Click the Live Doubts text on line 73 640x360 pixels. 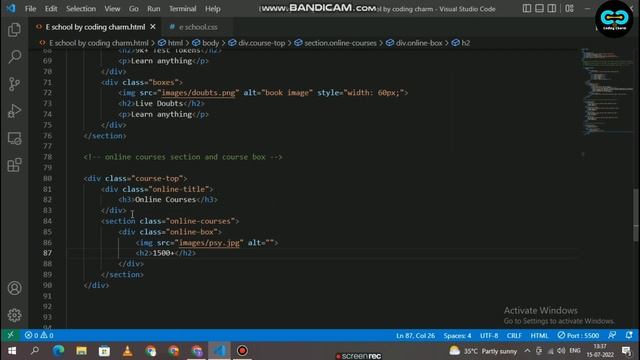pyautogui.click(x=159, y=103)
